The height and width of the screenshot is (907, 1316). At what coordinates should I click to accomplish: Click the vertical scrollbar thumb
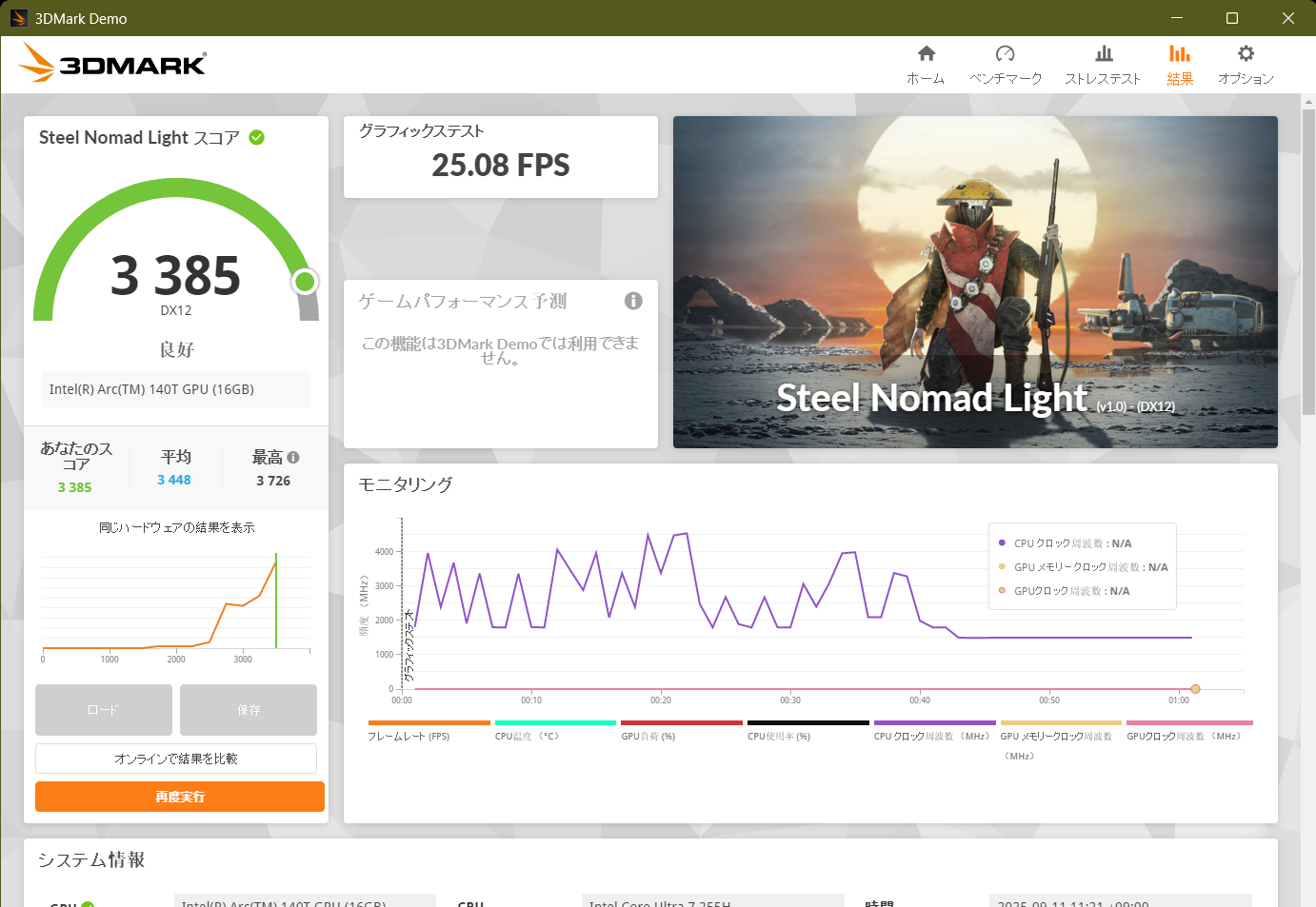1308,262
